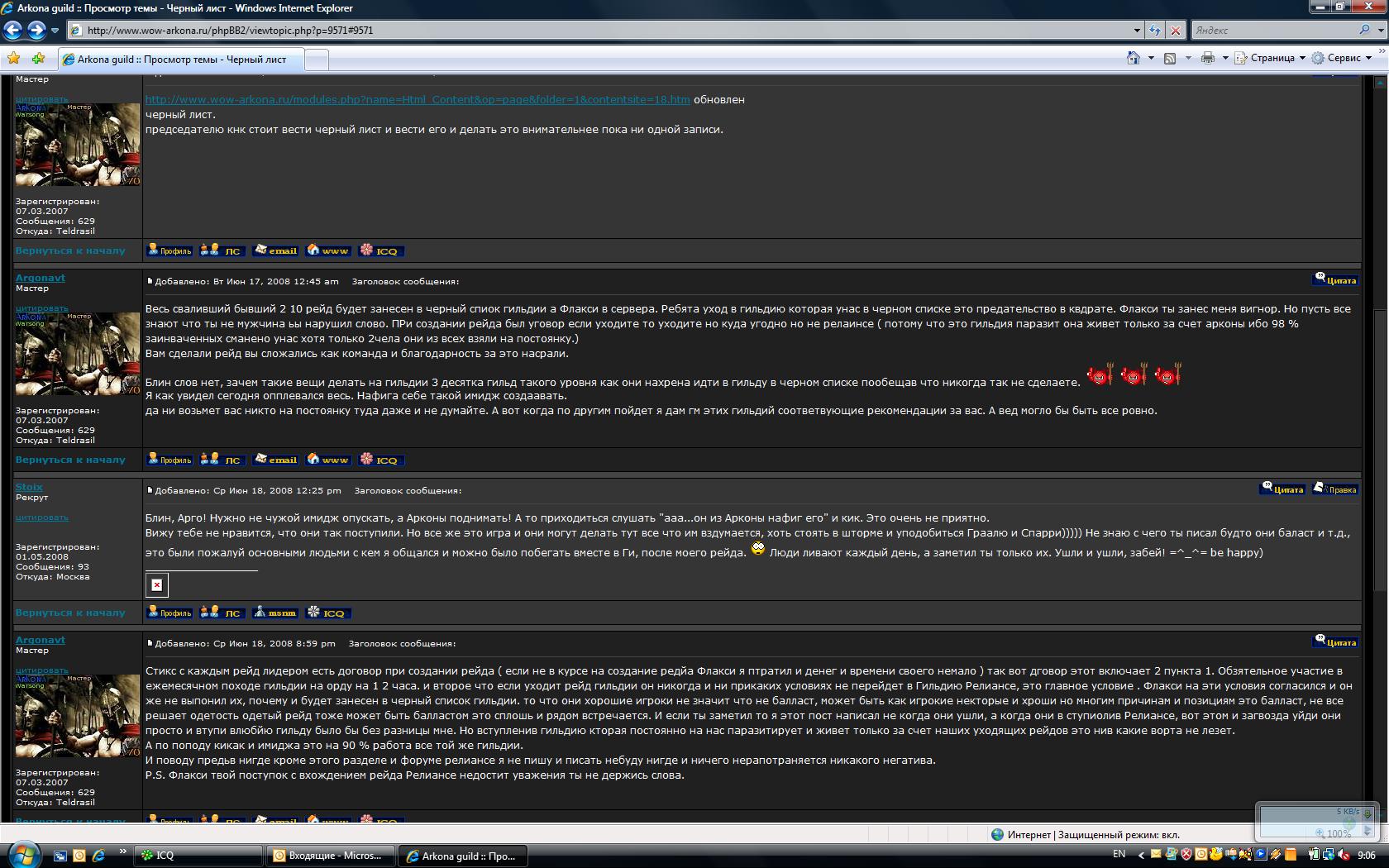Go forward with the browser Forward arrow
The image size is (1389, 868).
(36, 31)
